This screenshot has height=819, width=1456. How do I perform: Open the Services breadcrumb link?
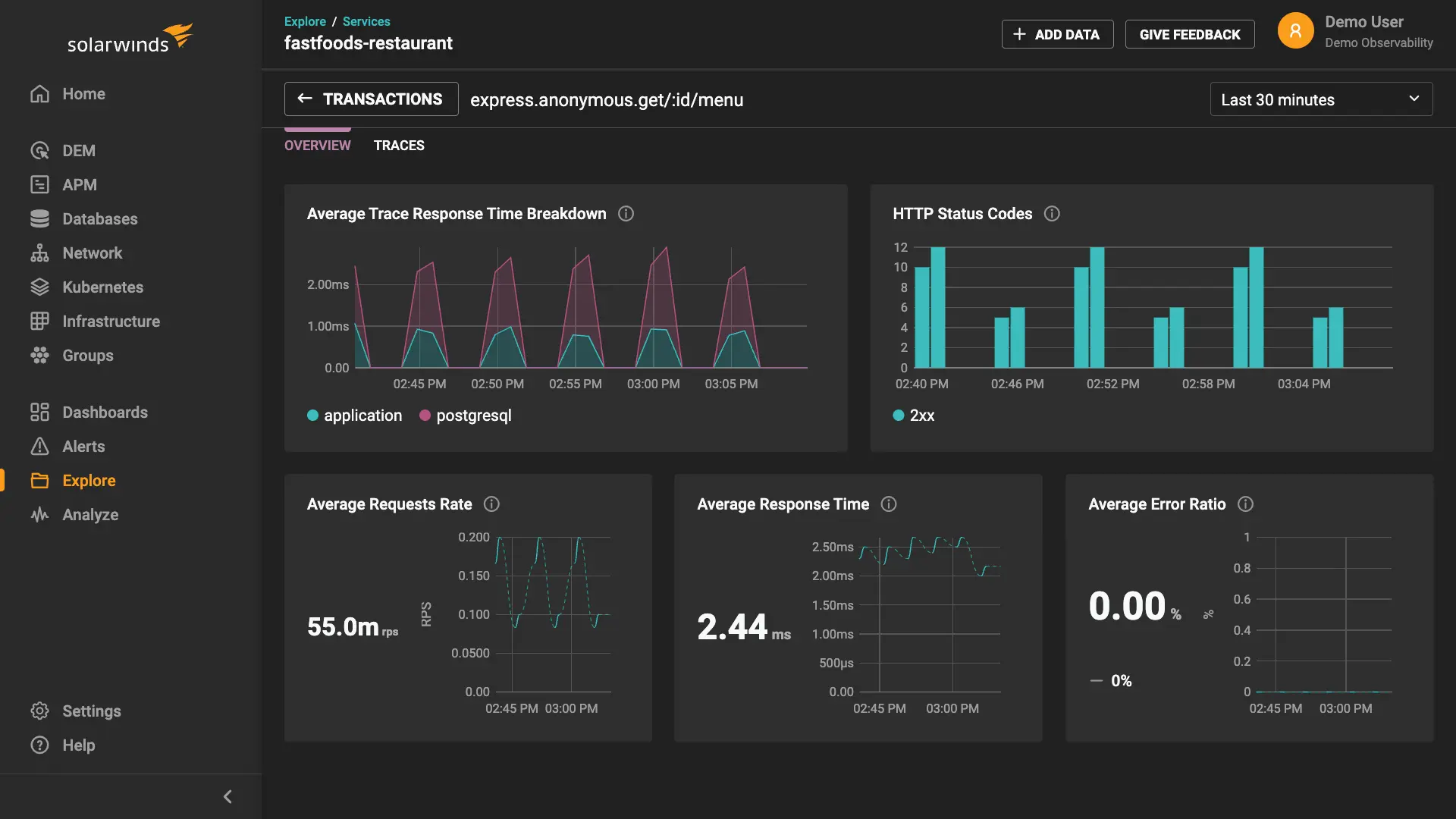(366, 21)
